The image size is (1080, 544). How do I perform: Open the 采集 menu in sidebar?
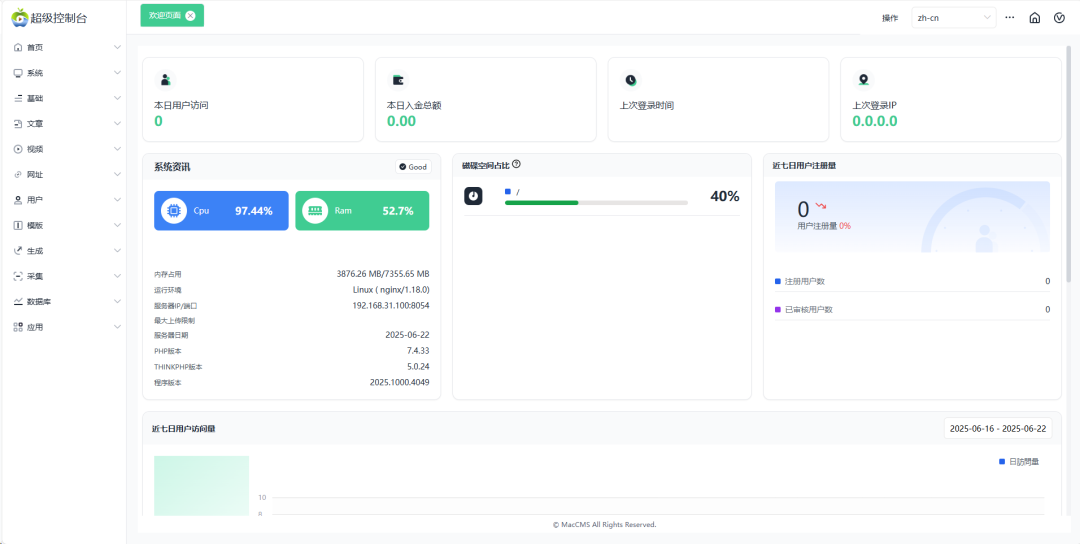pos(66,276)
